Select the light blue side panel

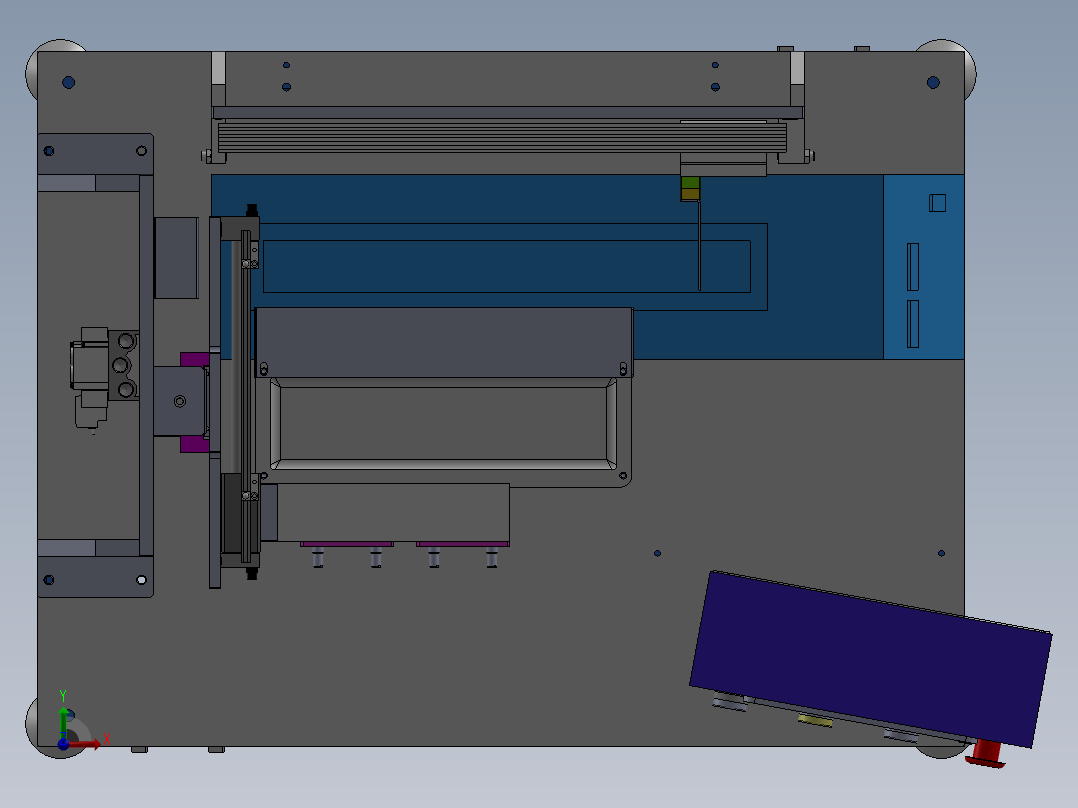click(x=923, y=267)
